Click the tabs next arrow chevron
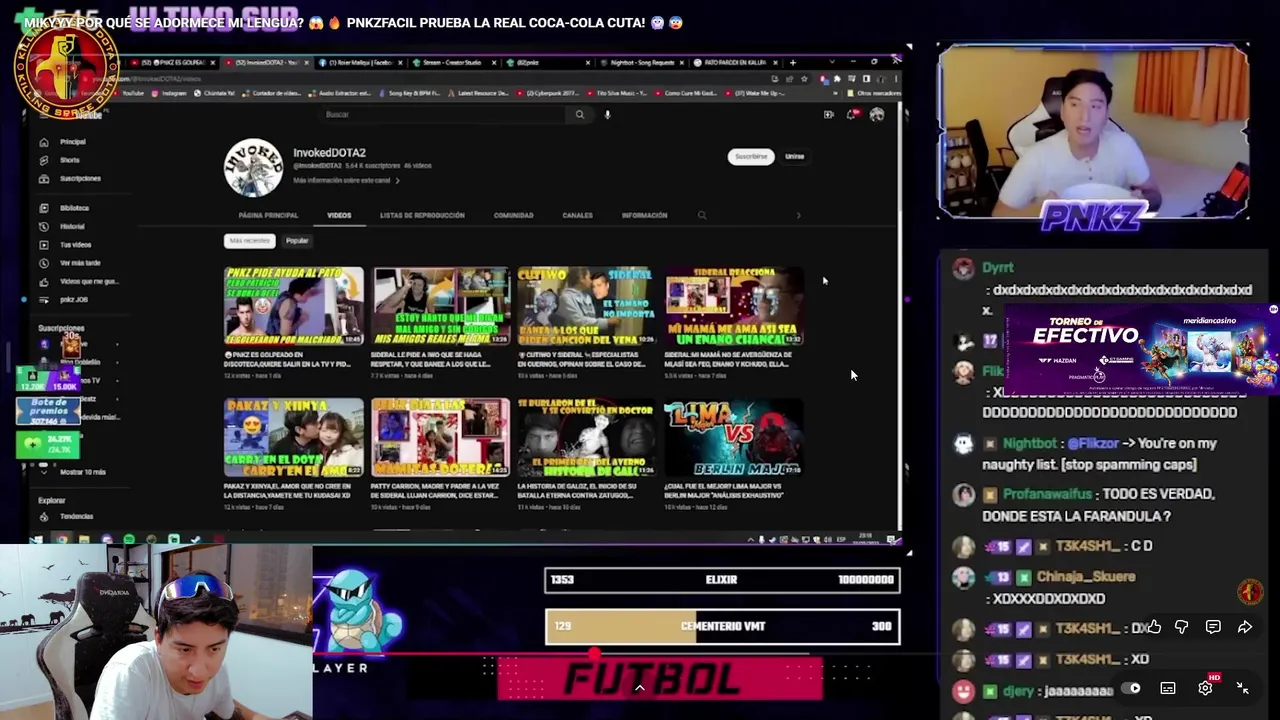 pos(798,215)
